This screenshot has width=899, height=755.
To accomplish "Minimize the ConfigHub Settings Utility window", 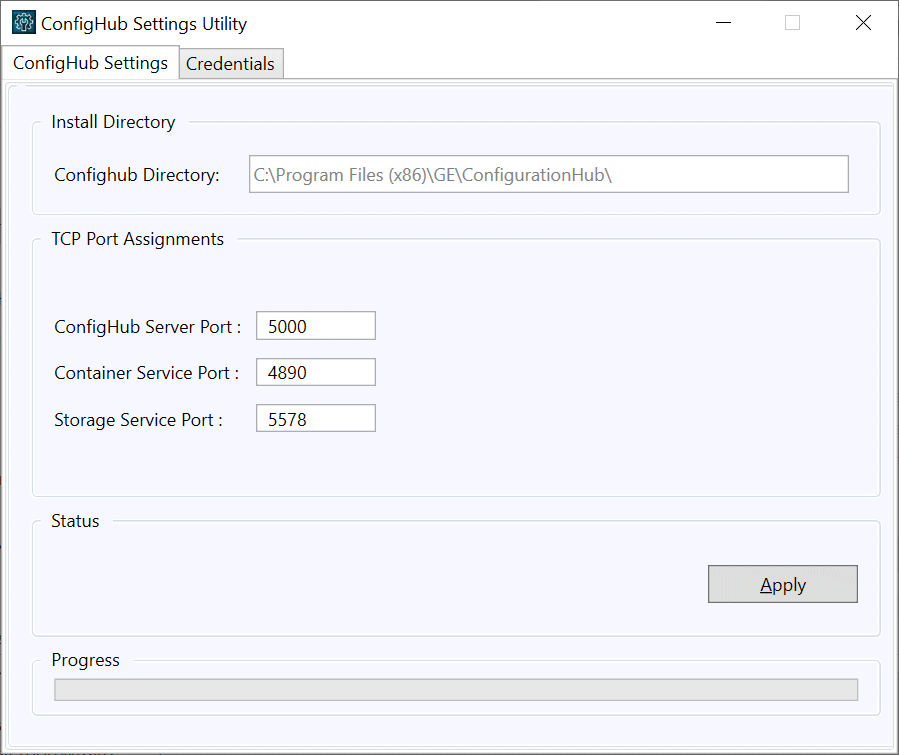I will (724, 23).
